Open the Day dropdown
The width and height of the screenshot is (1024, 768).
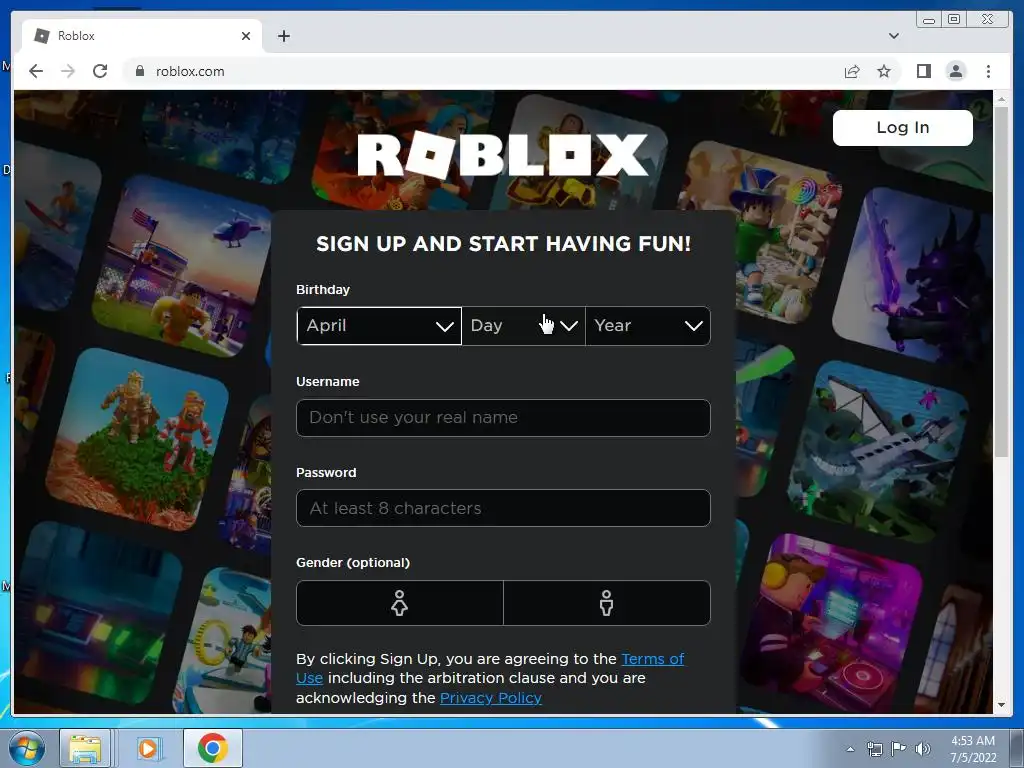pyautogui.click(x=523, y=325)
